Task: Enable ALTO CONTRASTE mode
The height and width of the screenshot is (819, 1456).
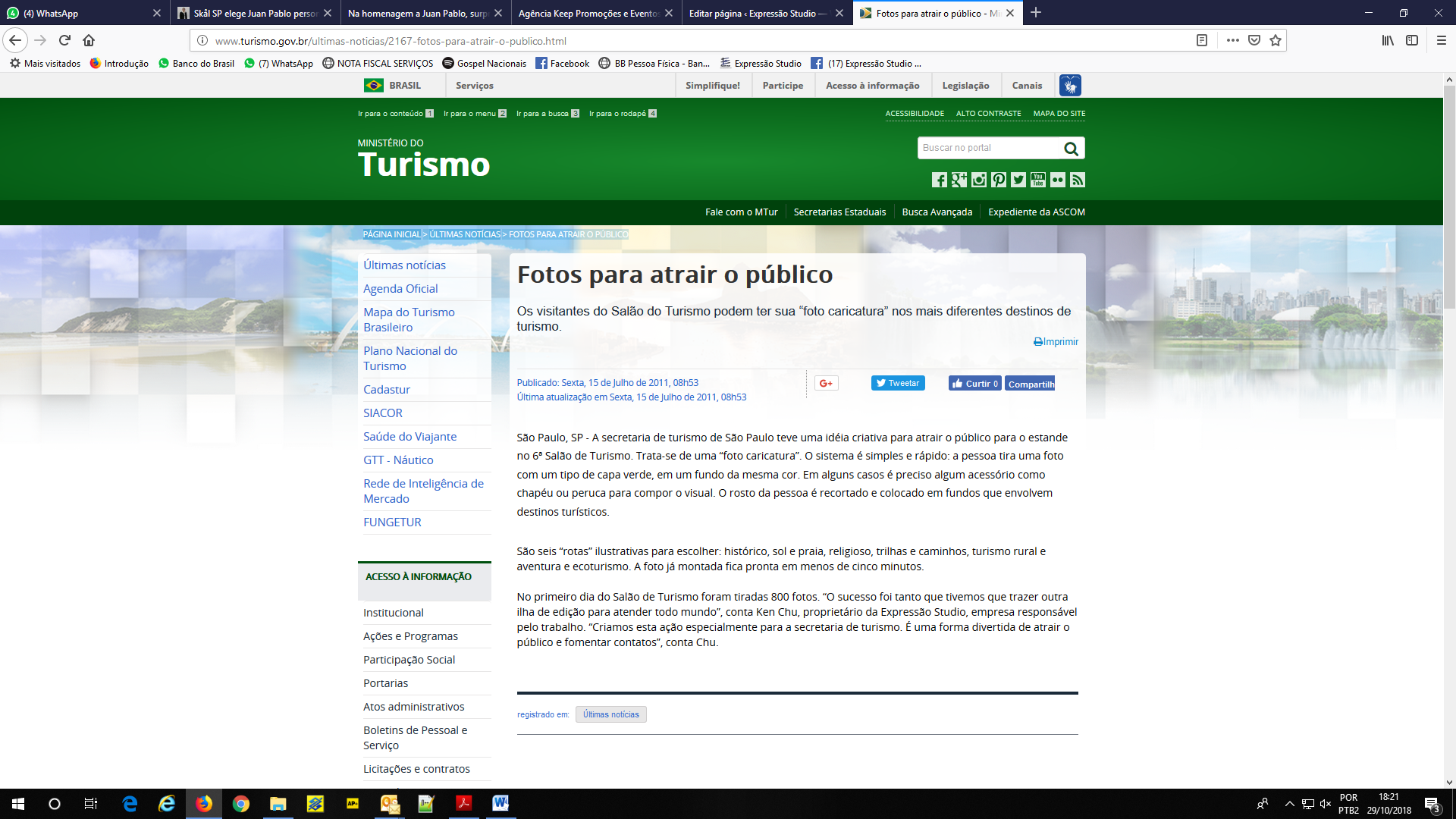Action: point(988,114)
